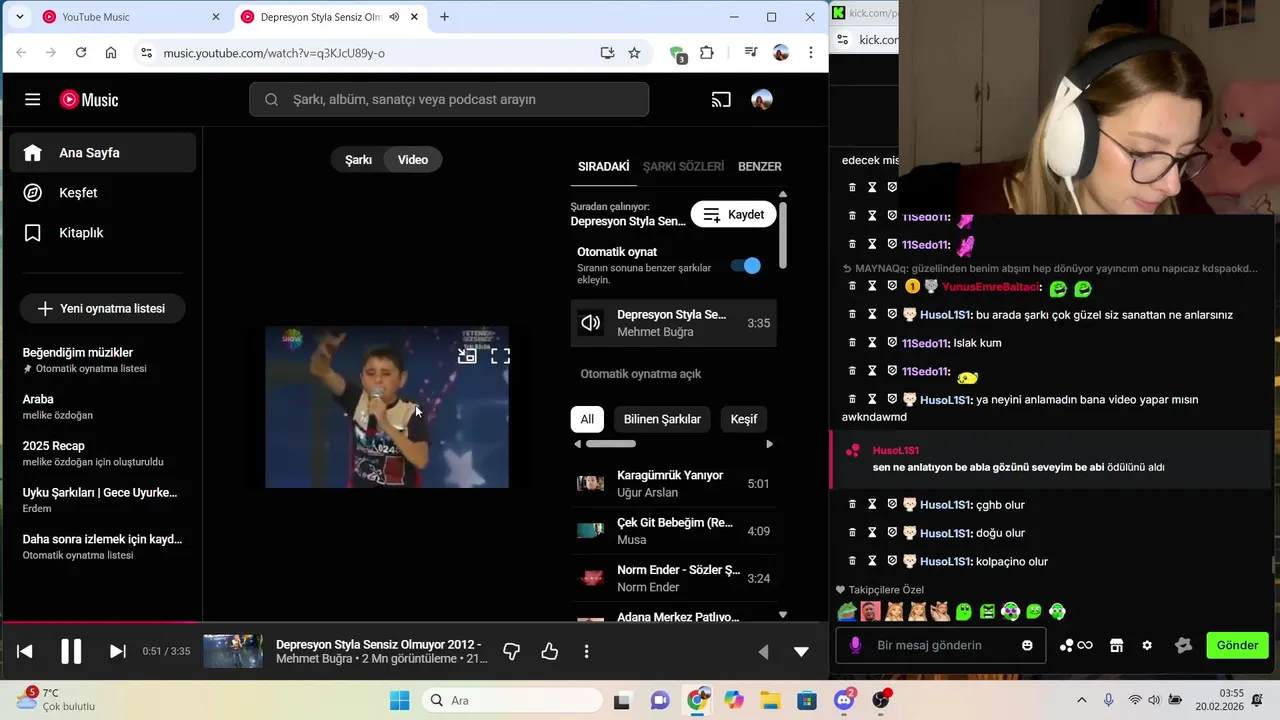Select the All filter chip
The width and height of the screenshot is (1280, 720).
587,419
